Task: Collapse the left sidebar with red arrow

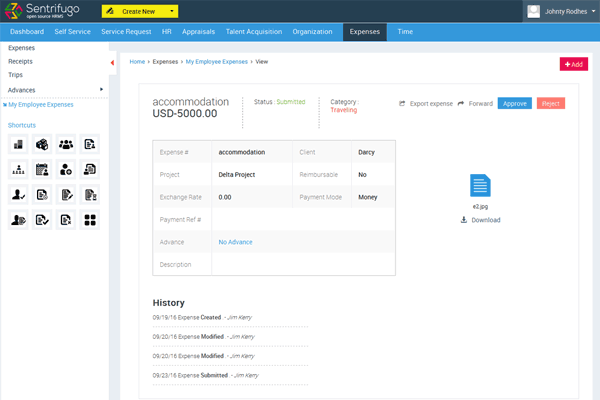Action: coord(111,63)
